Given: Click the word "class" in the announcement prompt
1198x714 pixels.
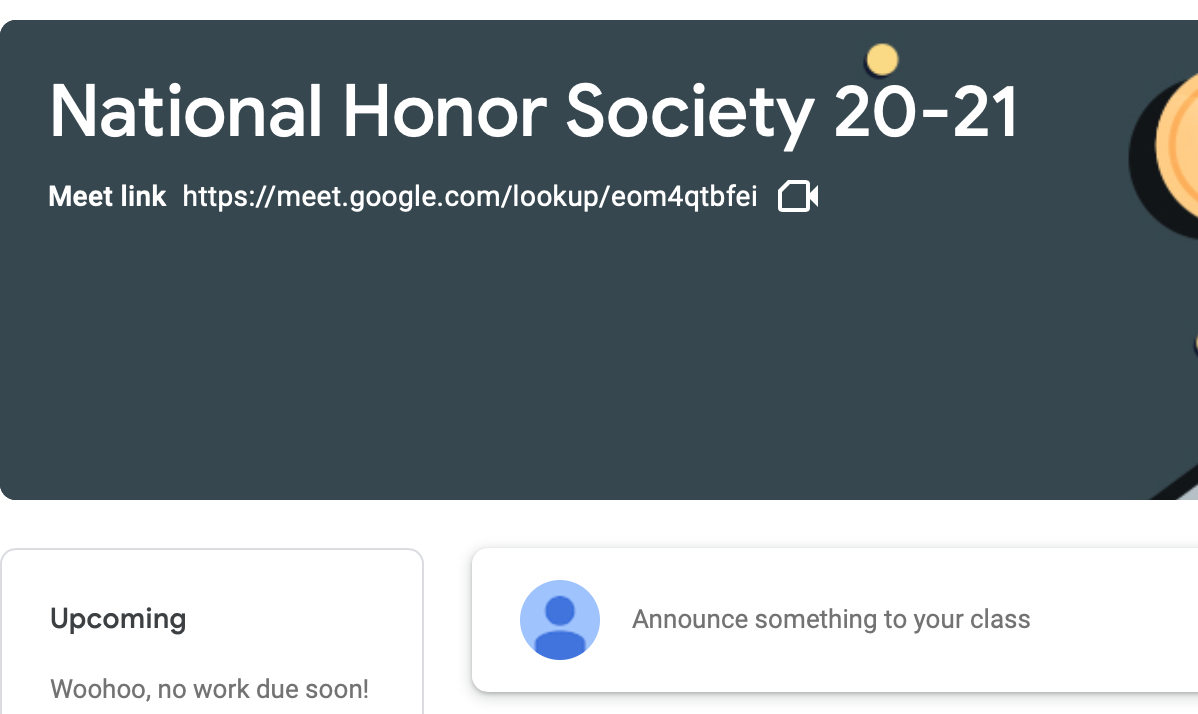Looking at the screenshot, I should (999, 620).
